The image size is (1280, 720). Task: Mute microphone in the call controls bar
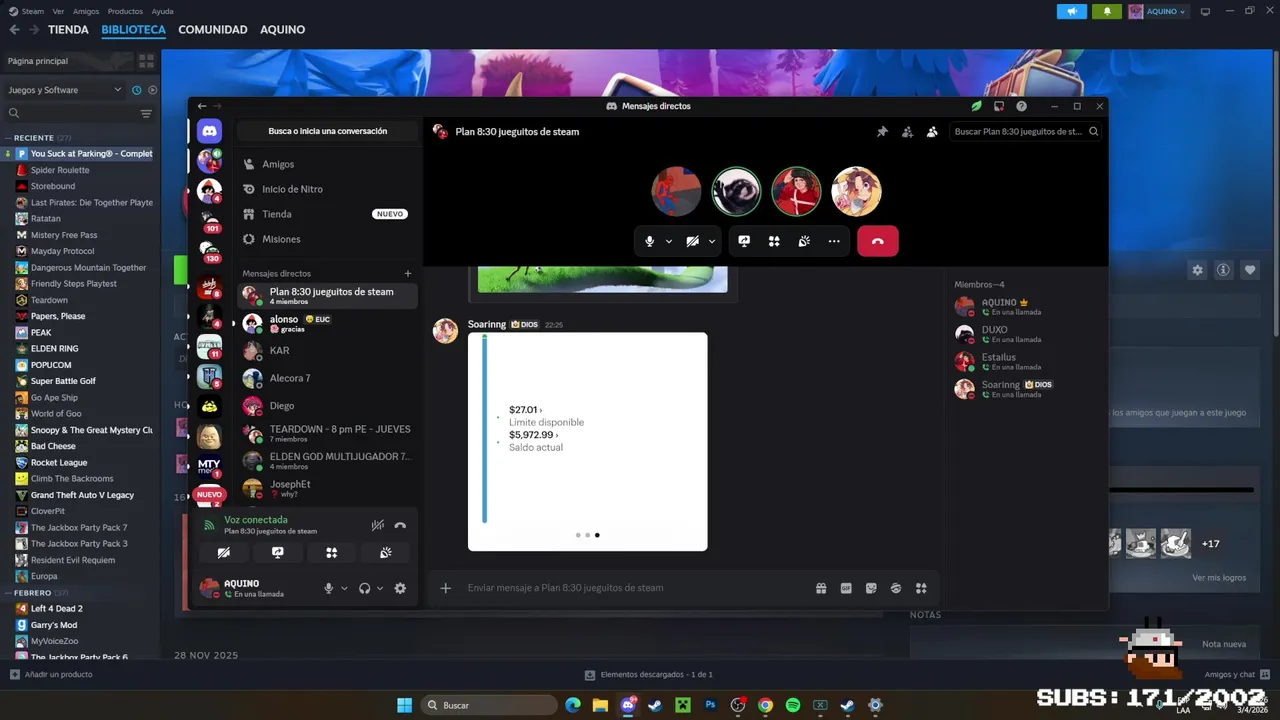(x=649, y=241)
